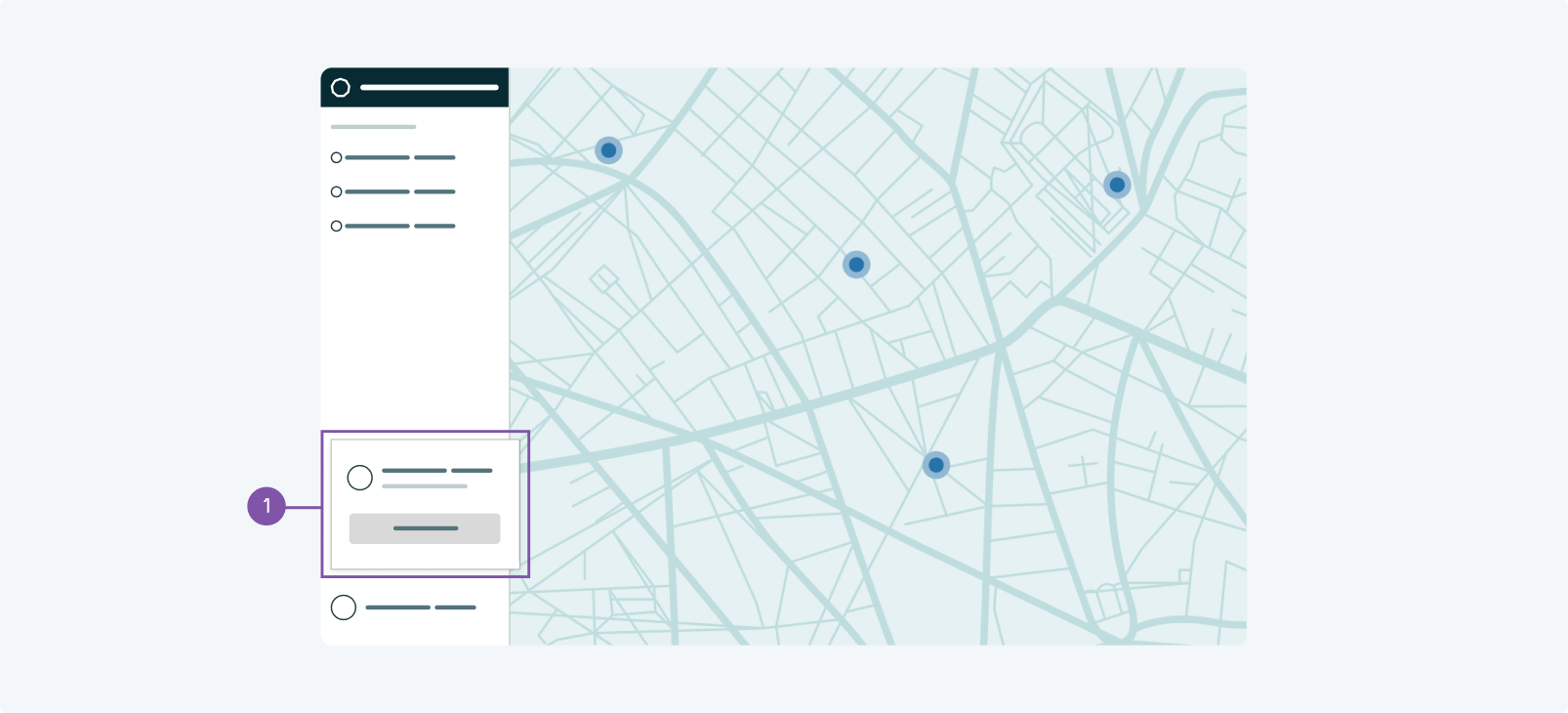
Task: Select the third radio button in the sidebar list
Action: pos(336,226)
